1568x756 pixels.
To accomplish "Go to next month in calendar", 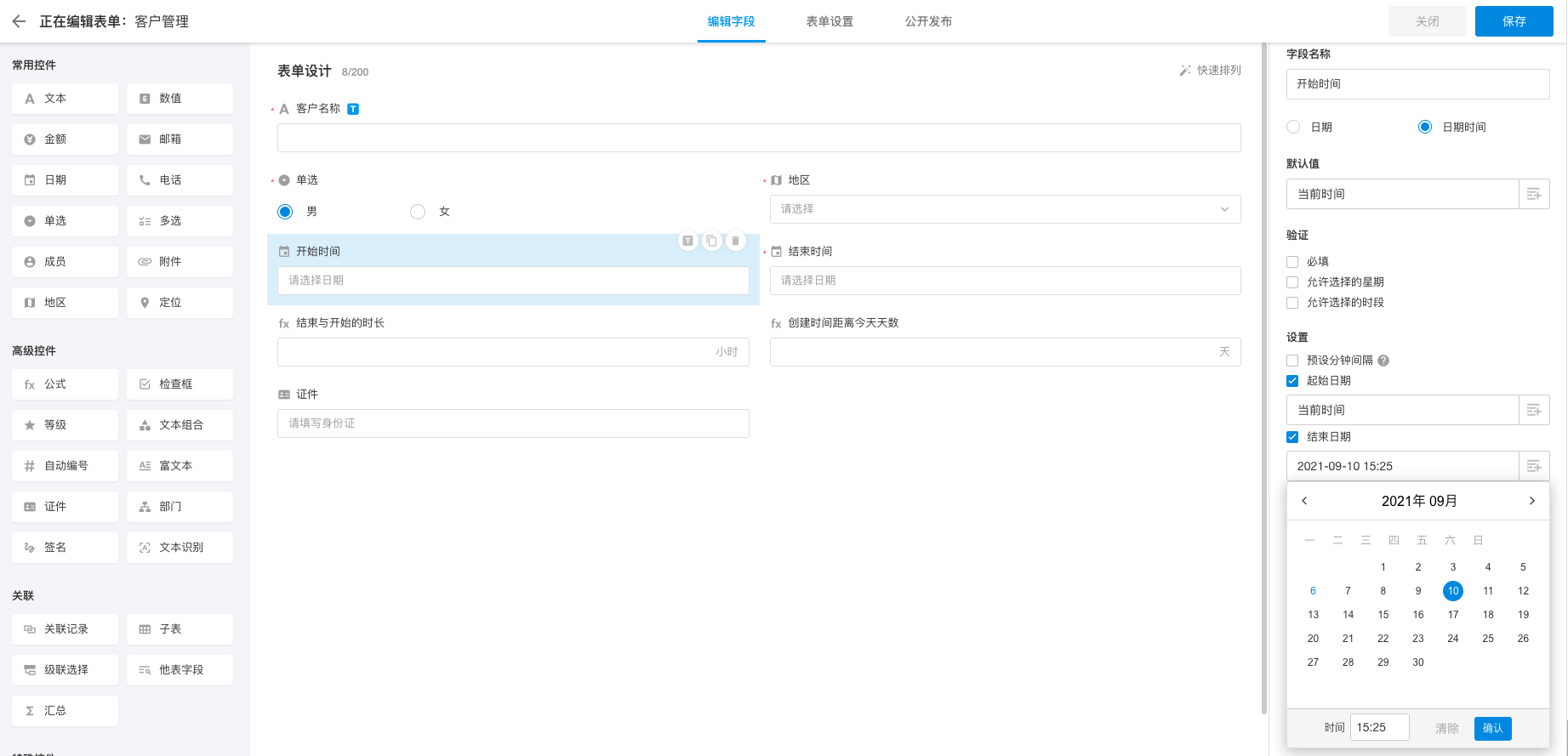I will point(1531,501).
